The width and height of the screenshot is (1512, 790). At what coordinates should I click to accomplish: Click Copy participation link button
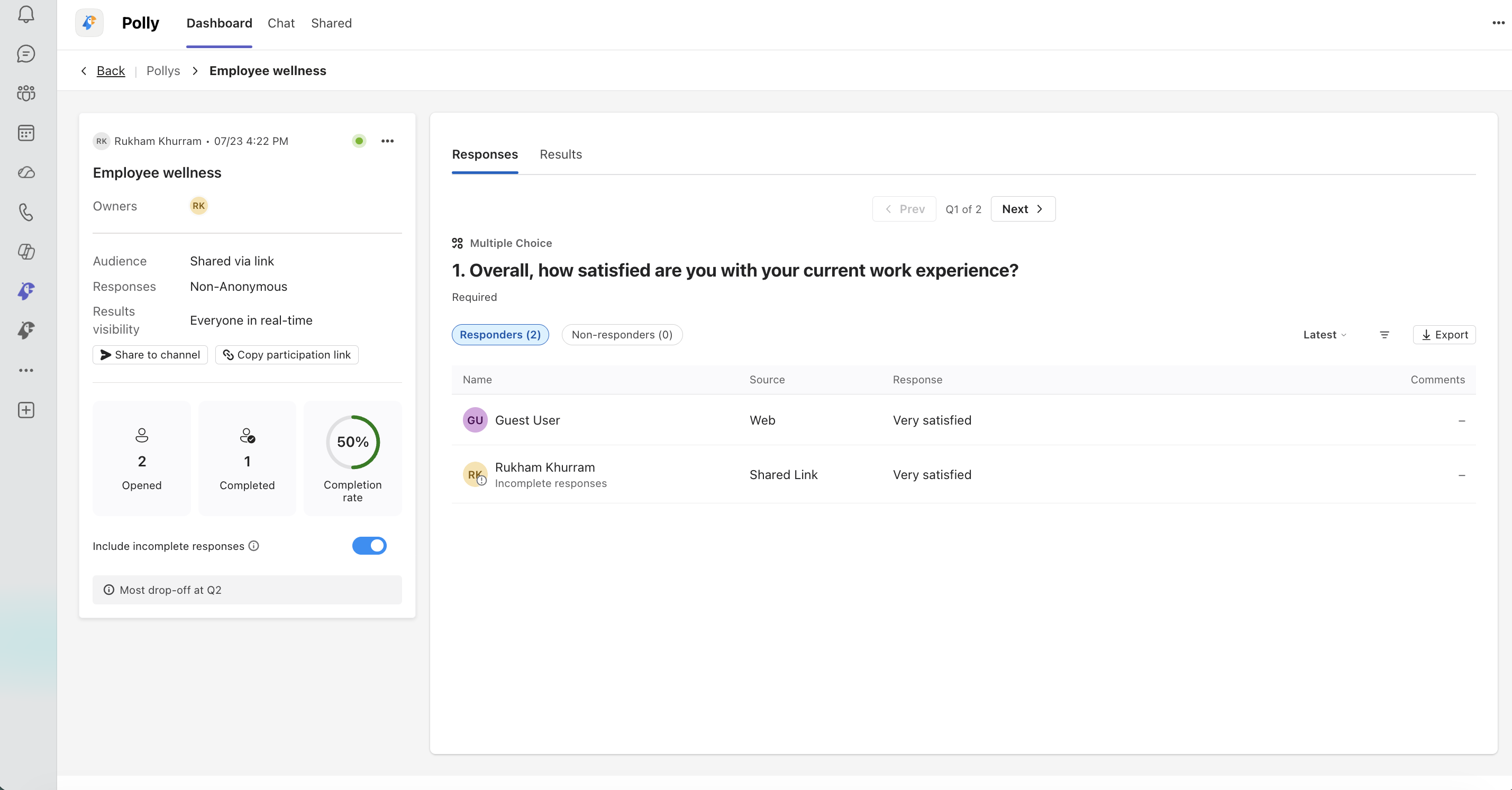286,355
